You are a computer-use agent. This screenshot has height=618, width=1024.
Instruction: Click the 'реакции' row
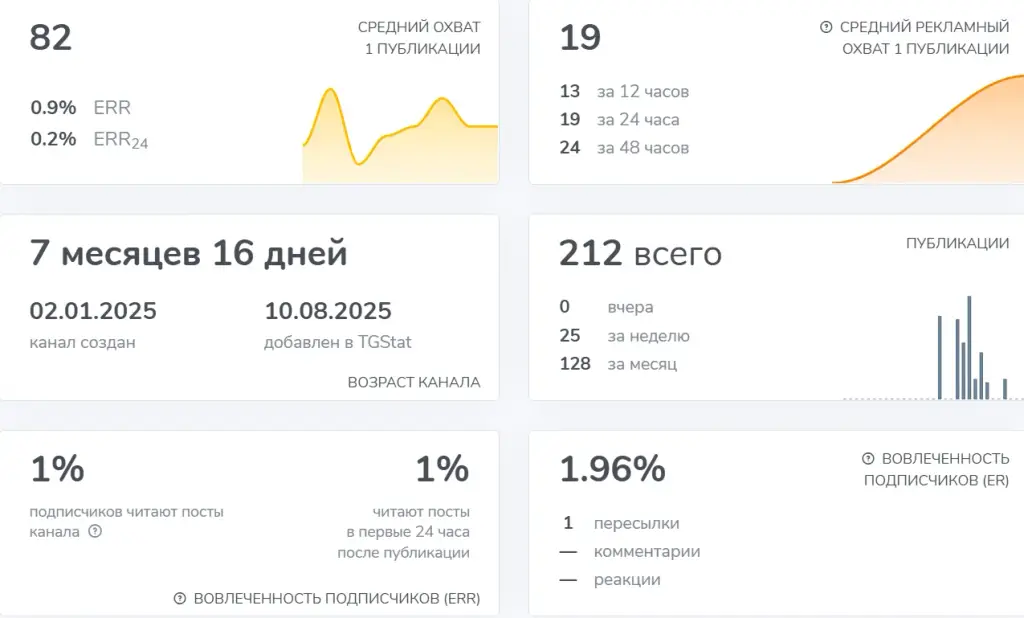[x=610, y=580]
